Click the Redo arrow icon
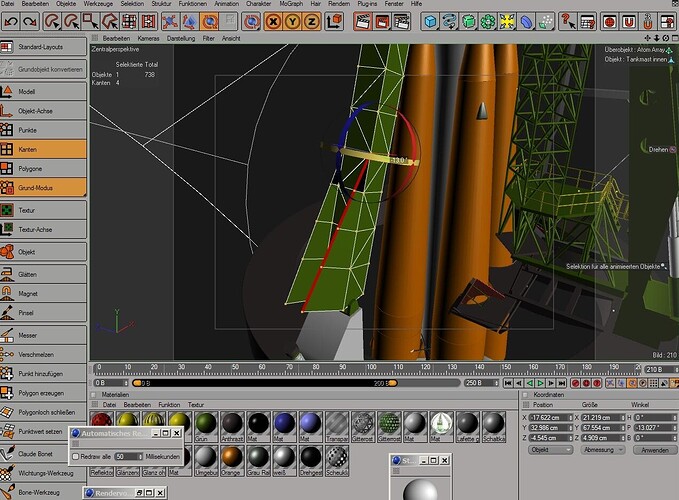The width and height of the screenshot is (679, 500). (30, 21)
